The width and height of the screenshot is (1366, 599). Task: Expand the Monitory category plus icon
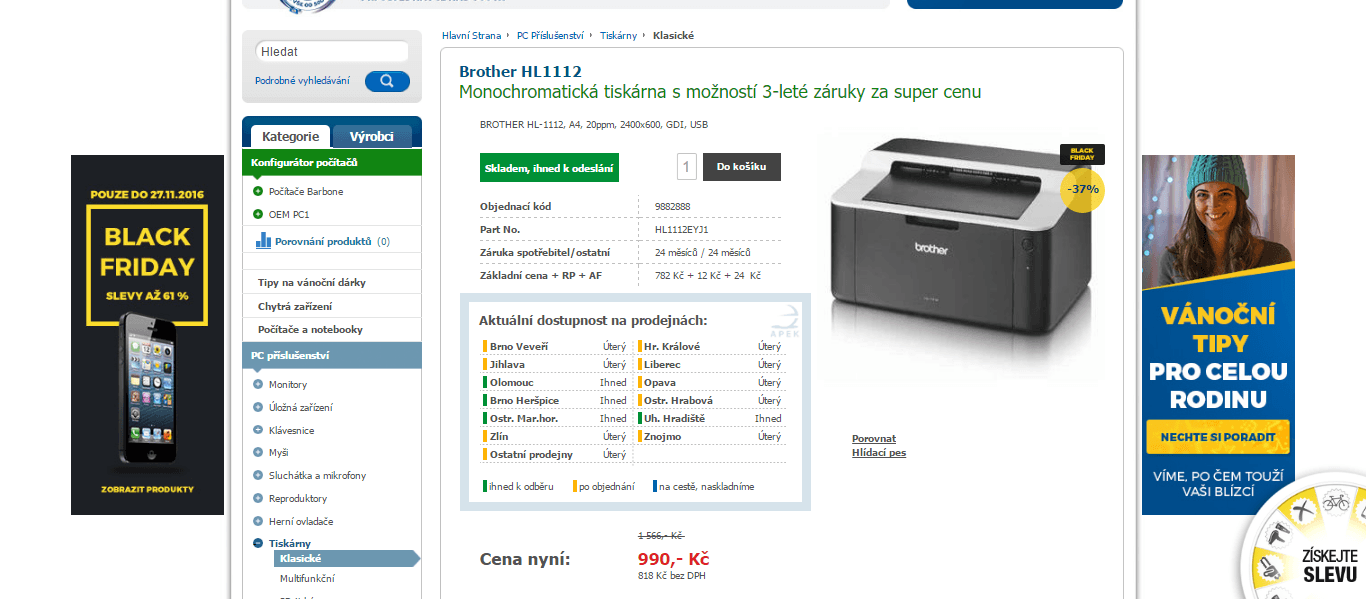[x=258, y=384]
